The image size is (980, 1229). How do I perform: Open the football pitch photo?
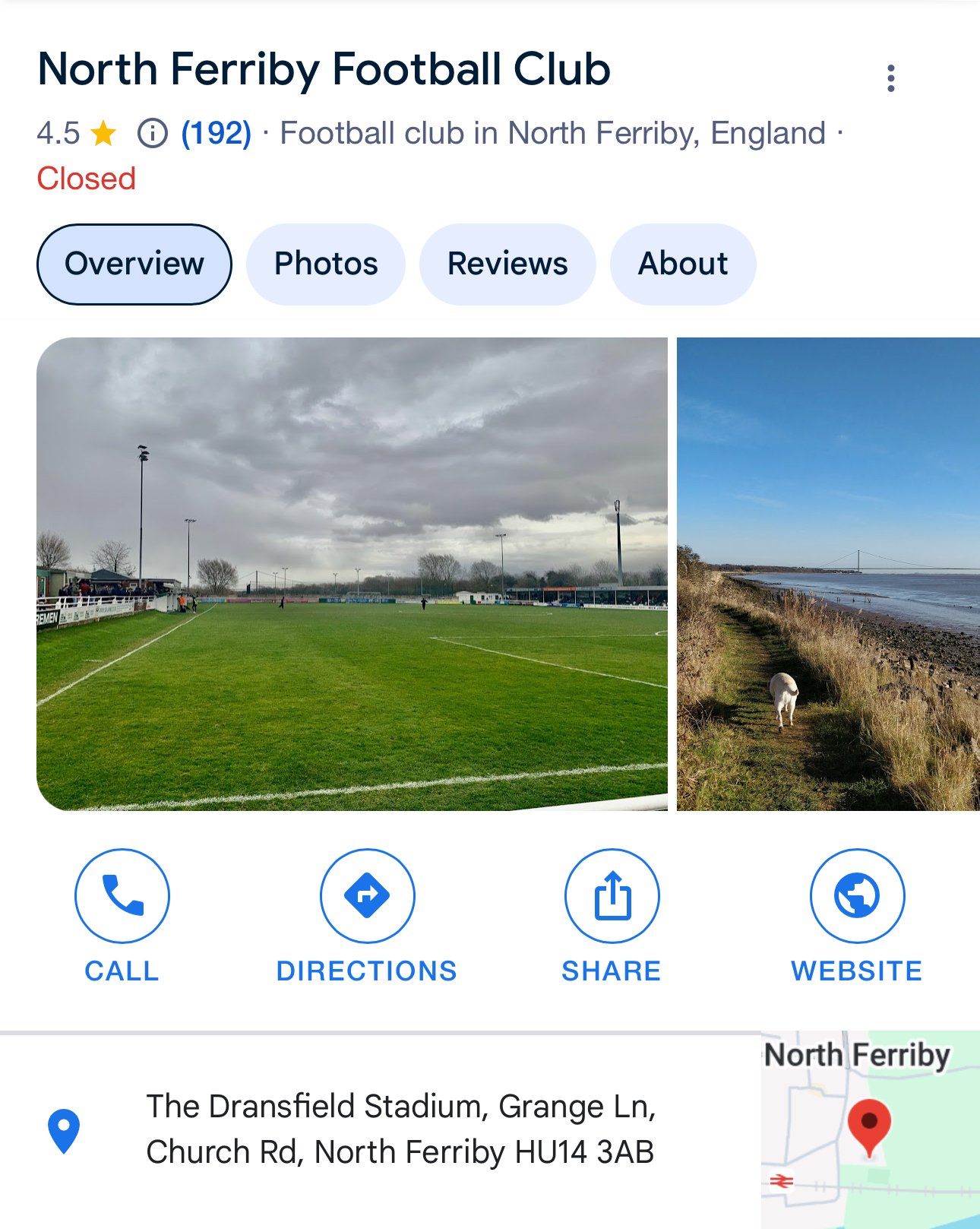point(352,574)
